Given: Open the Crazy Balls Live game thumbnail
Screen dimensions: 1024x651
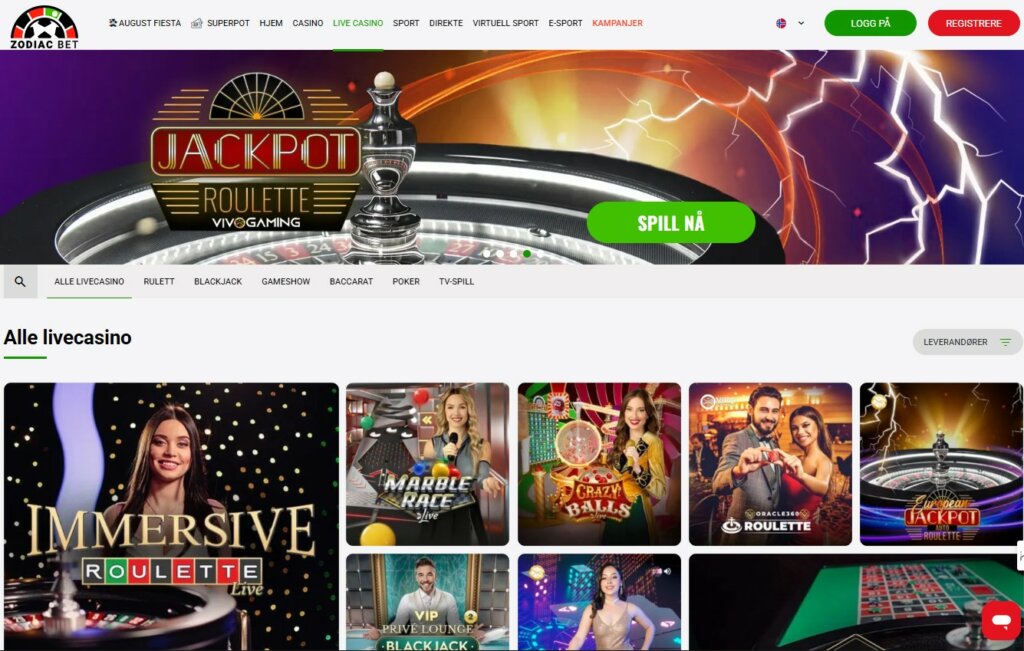Looking at the screenshot, I should [x=599, y=464].
